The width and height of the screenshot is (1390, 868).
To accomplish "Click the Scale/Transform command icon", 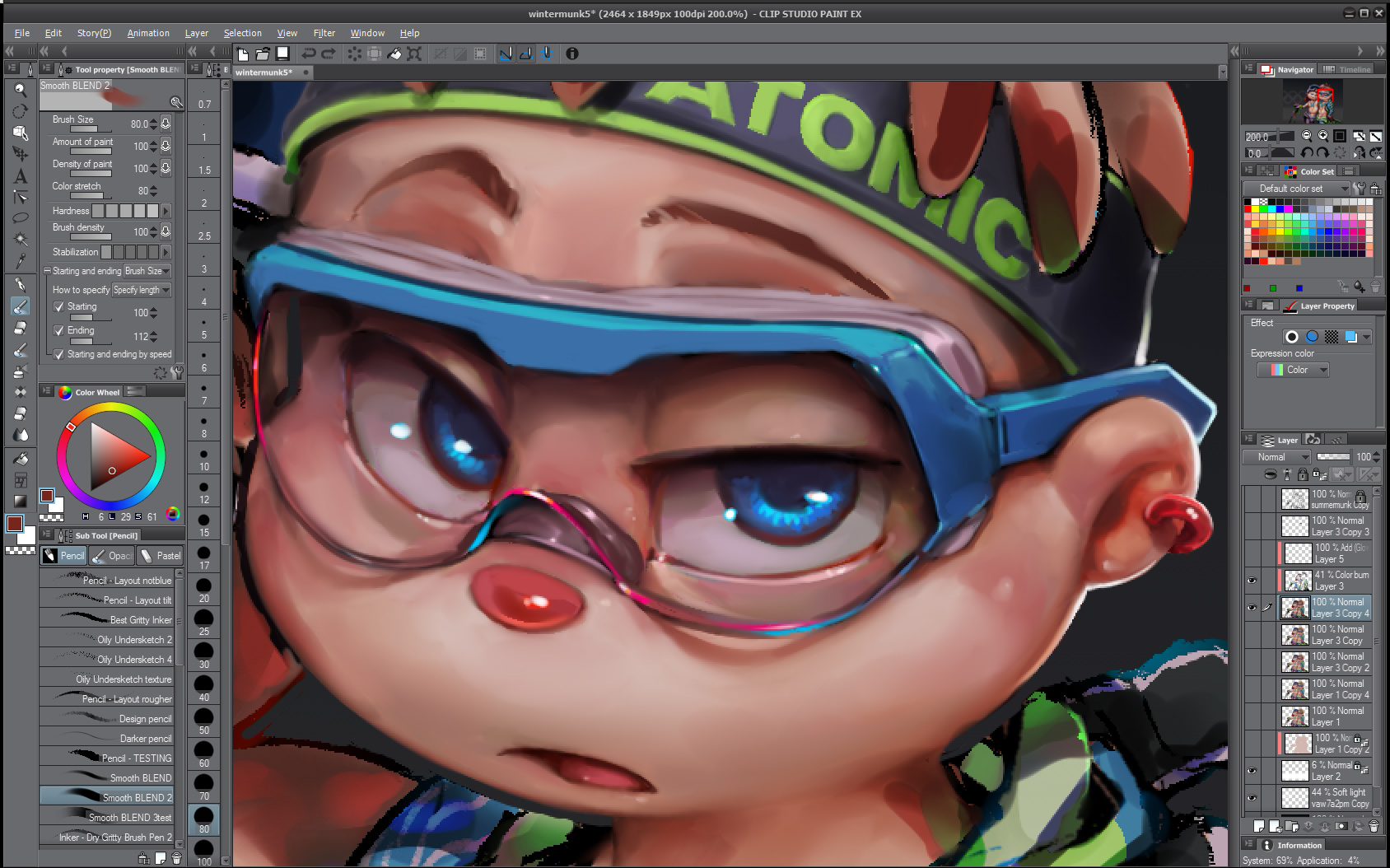I will click(x=414, y=54).
